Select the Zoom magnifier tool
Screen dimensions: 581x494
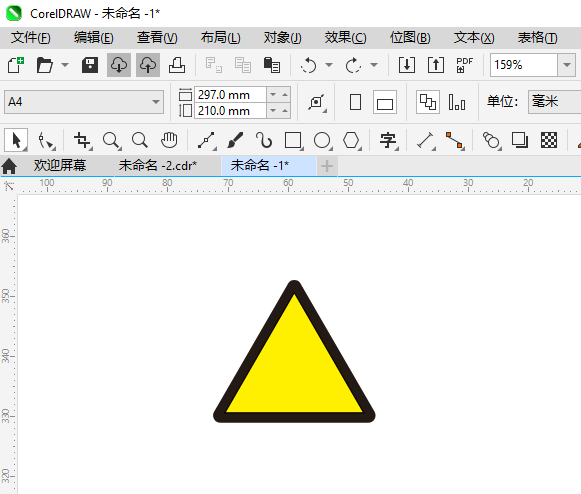(x=111, y=141)
